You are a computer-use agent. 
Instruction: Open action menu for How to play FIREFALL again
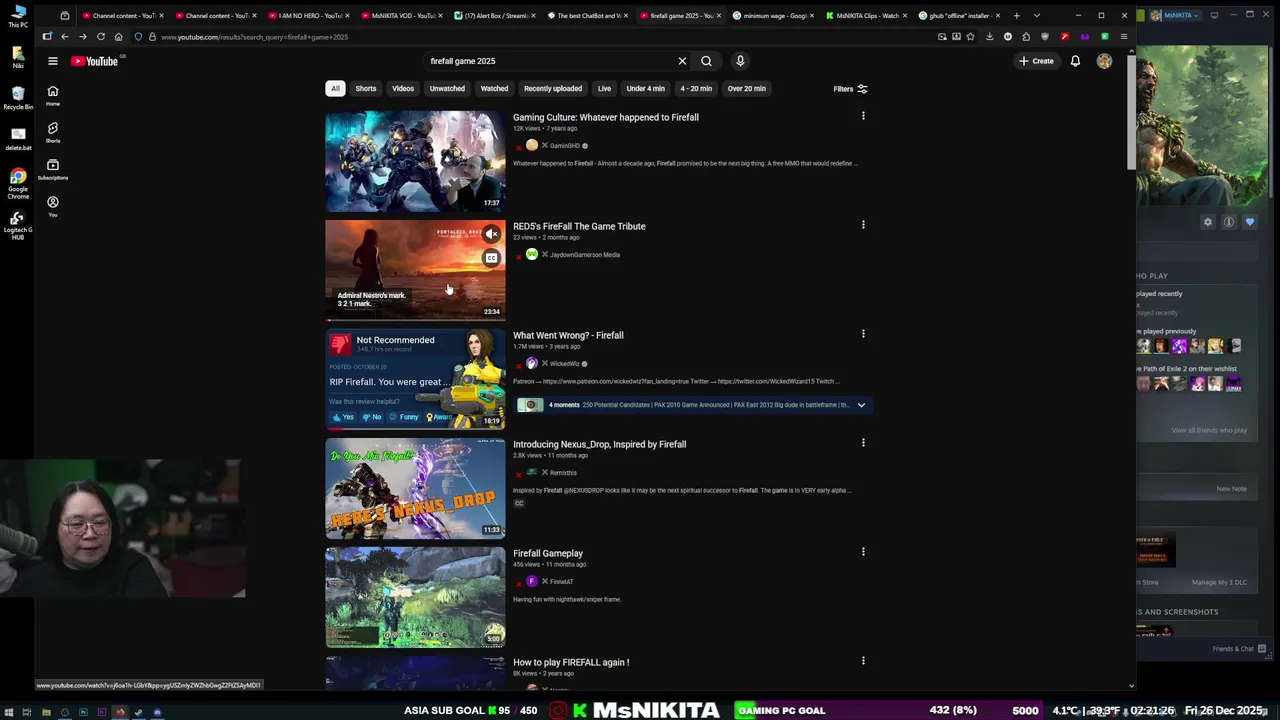(x=863, y=661)
